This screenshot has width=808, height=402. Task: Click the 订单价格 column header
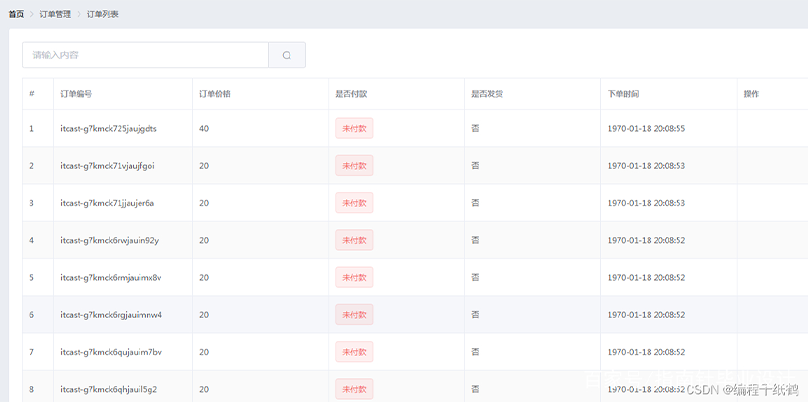tap(215, 94)
